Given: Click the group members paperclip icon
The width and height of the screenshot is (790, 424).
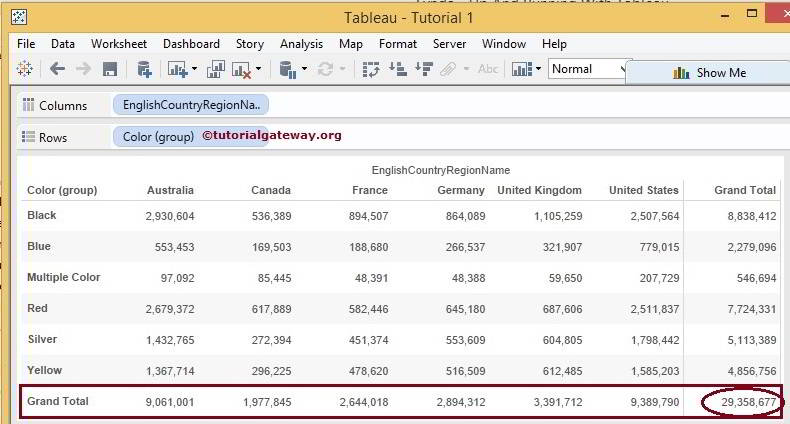Looking at the screenshot, I should point(448,69).
